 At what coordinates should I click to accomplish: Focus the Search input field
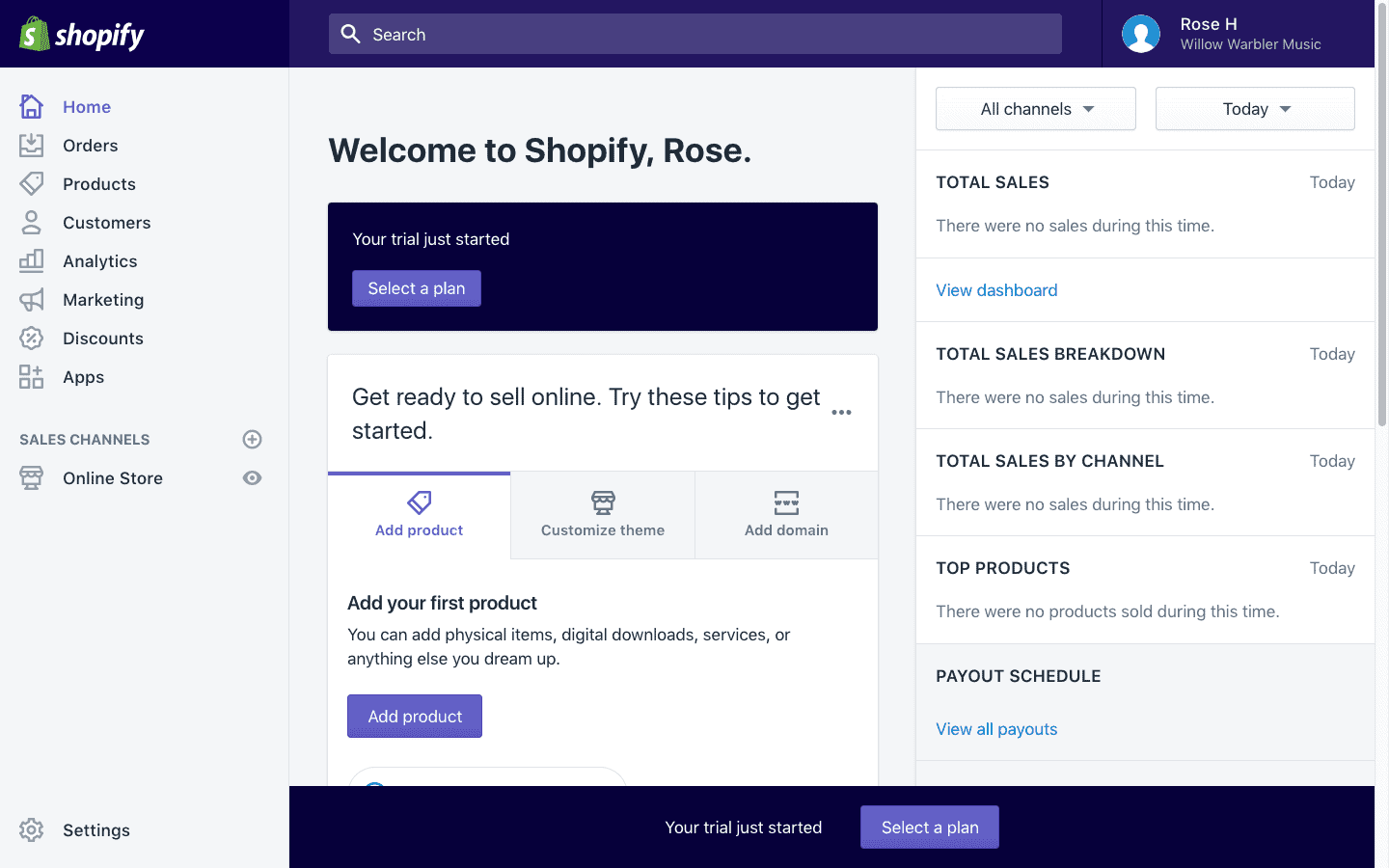pos(695,34)
